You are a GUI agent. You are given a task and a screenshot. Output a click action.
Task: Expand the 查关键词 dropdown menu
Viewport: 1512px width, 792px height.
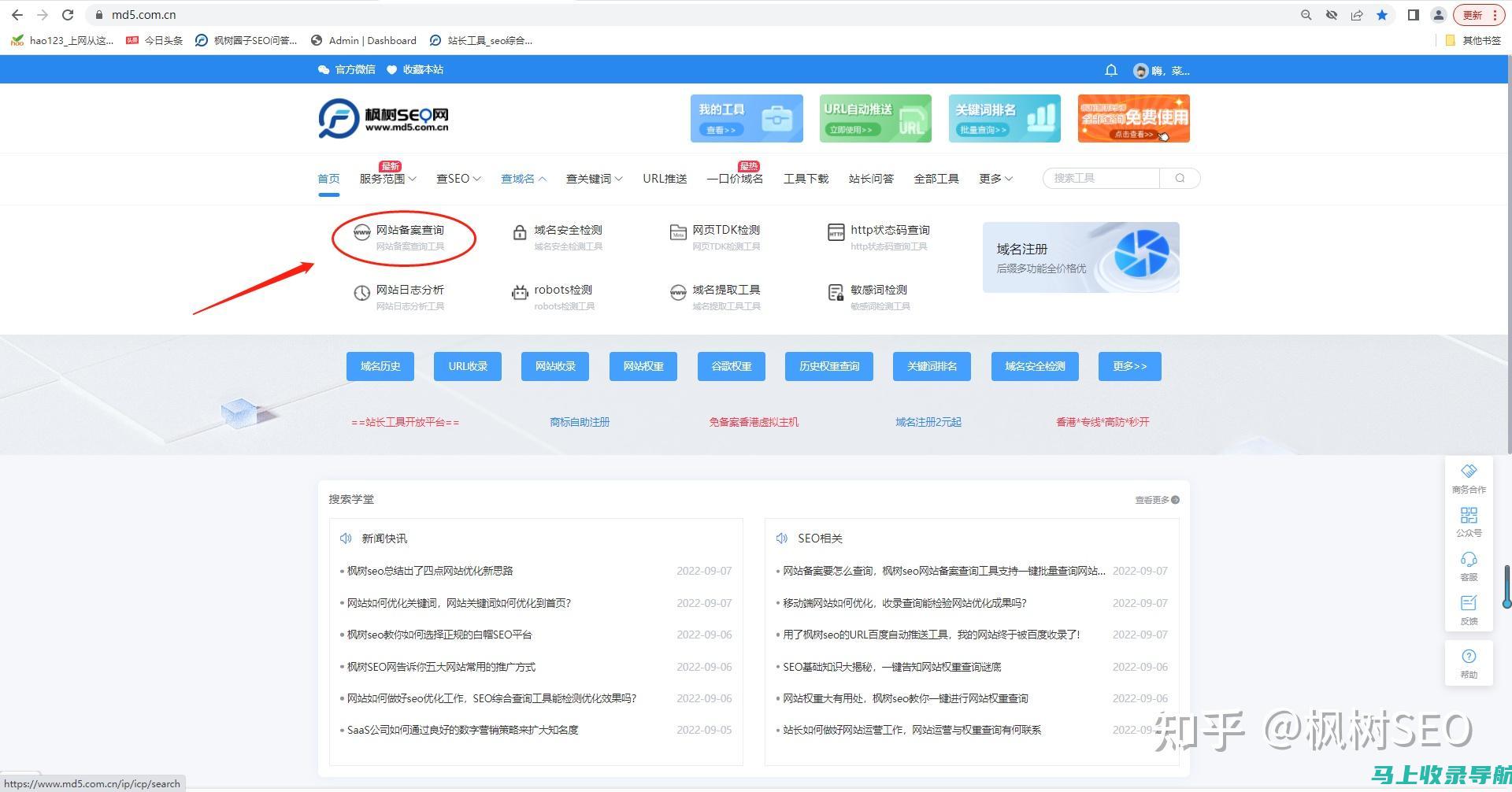click(594, 179)
